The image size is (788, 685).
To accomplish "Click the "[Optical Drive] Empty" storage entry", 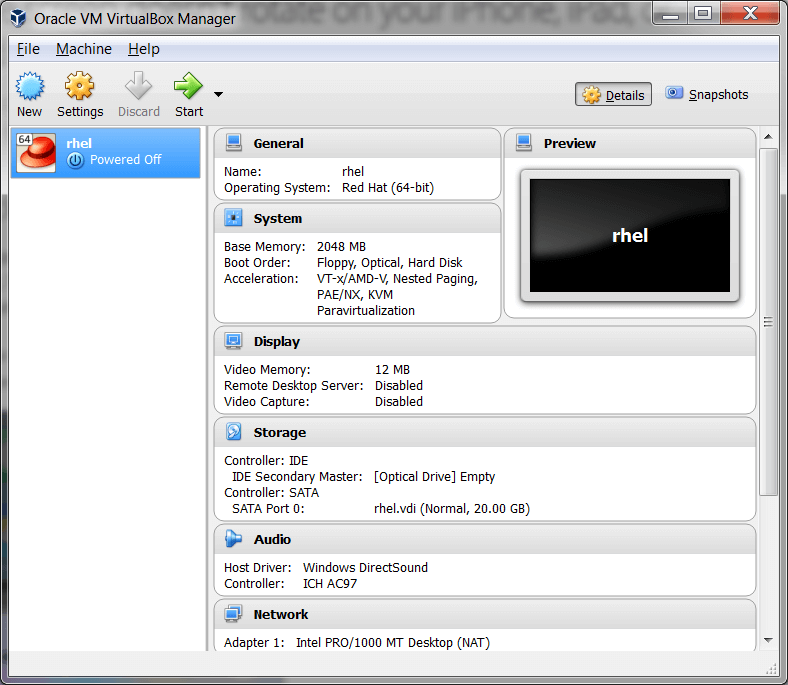I will pos(435,476).
